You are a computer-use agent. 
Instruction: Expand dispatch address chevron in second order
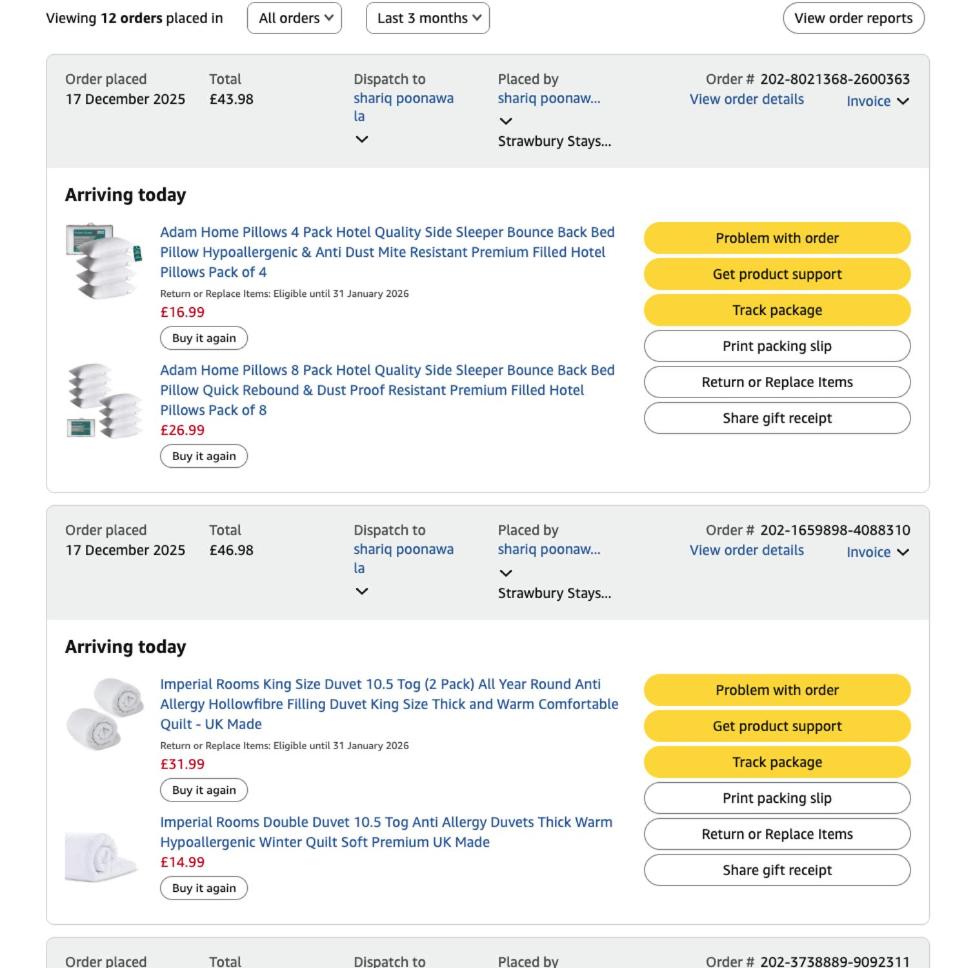[x=362, y=591]
